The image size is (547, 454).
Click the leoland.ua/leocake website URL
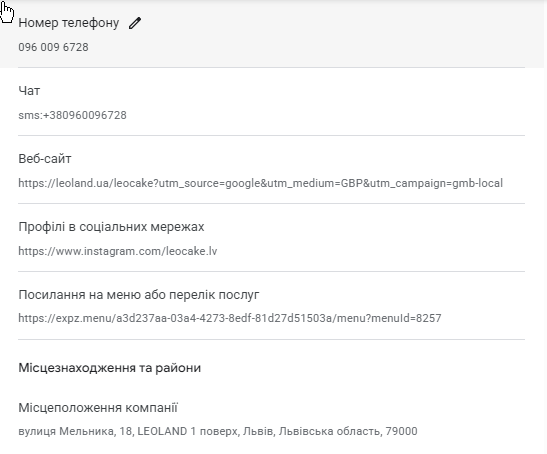(x=261, y=183)
